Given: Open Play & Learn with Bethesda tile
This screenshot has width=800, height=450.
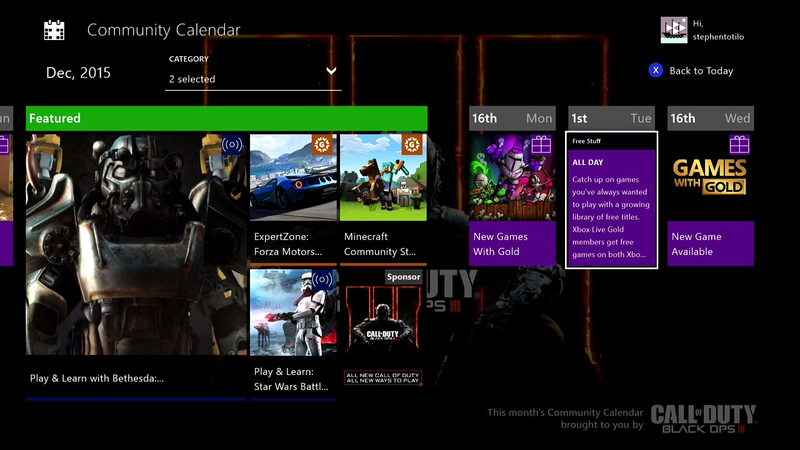Looking at the screenshot, I should [x=136, y=266].
